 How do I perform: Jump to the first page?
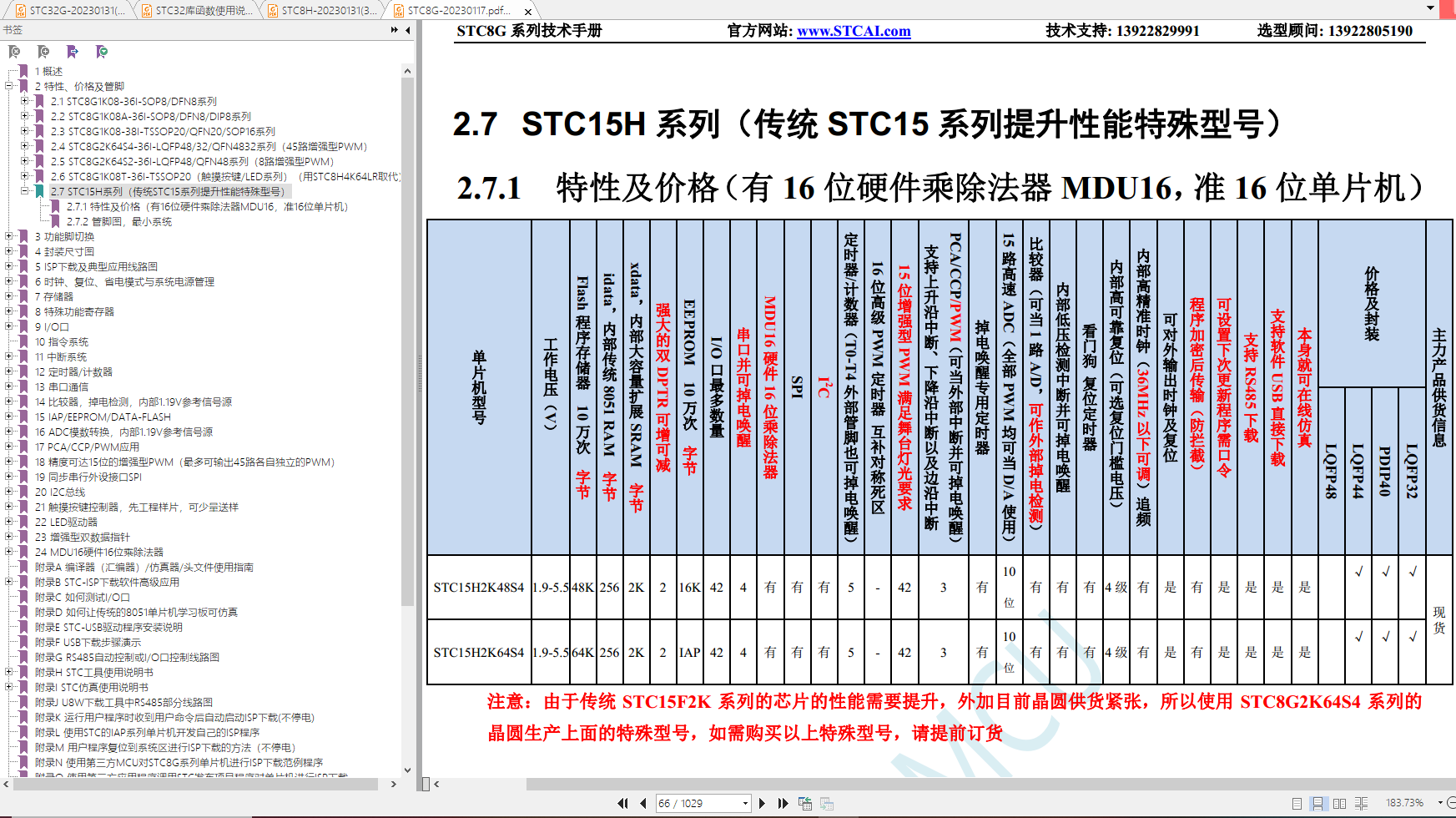tap(622, 803)
